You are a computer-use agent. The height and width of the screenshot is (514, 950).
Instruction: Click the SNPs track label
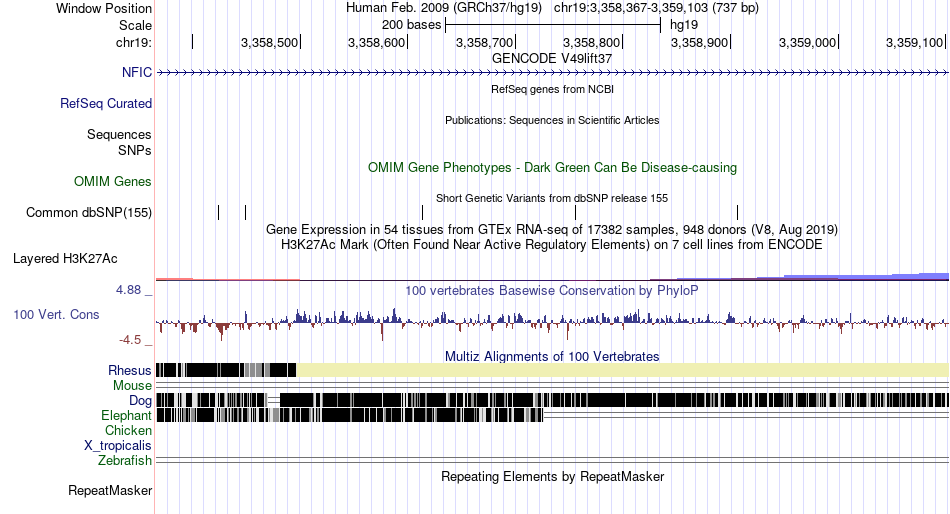click(135, 150)
